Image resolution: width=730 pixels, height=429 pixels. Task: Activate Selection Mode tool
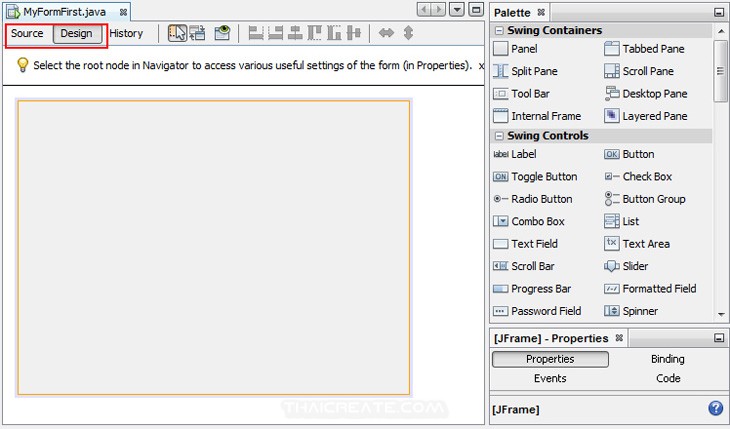coord(177,33)
